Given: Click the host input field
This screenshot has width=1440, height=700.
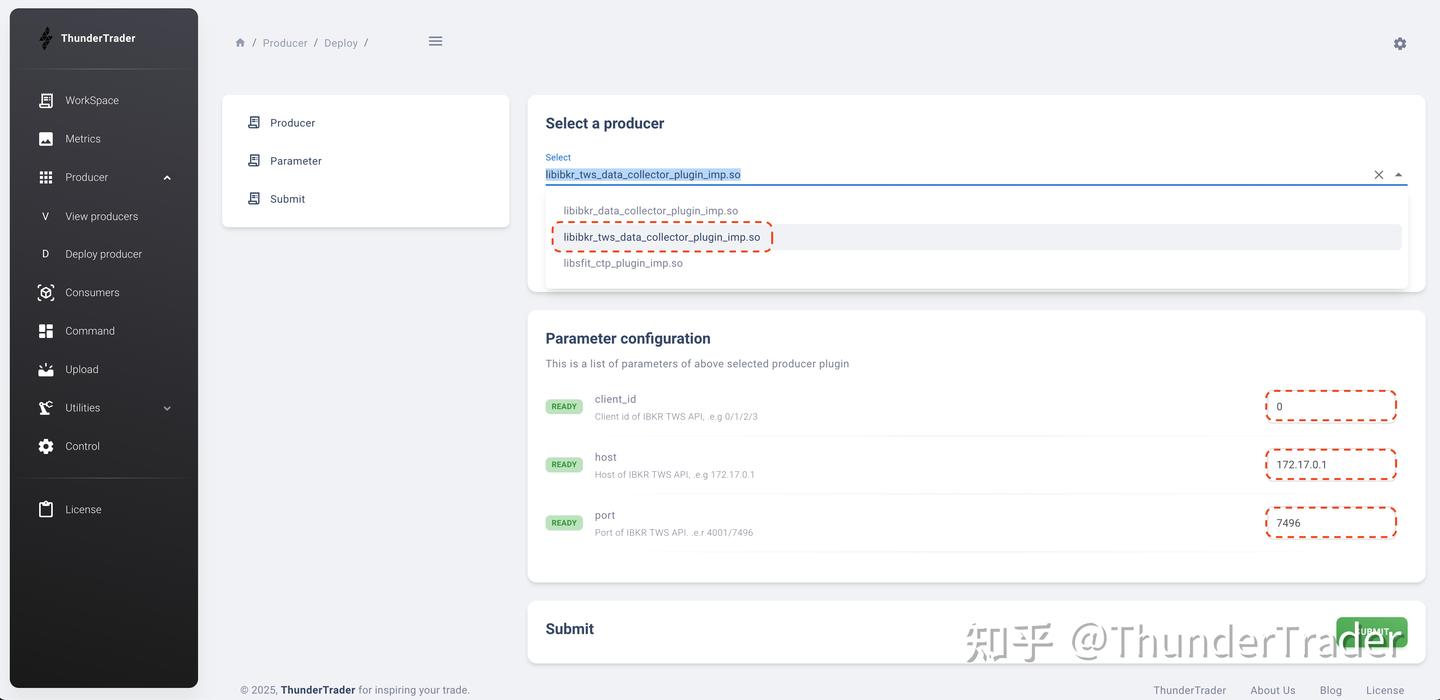Looking at the screenshot, I should click(1331, 464).
